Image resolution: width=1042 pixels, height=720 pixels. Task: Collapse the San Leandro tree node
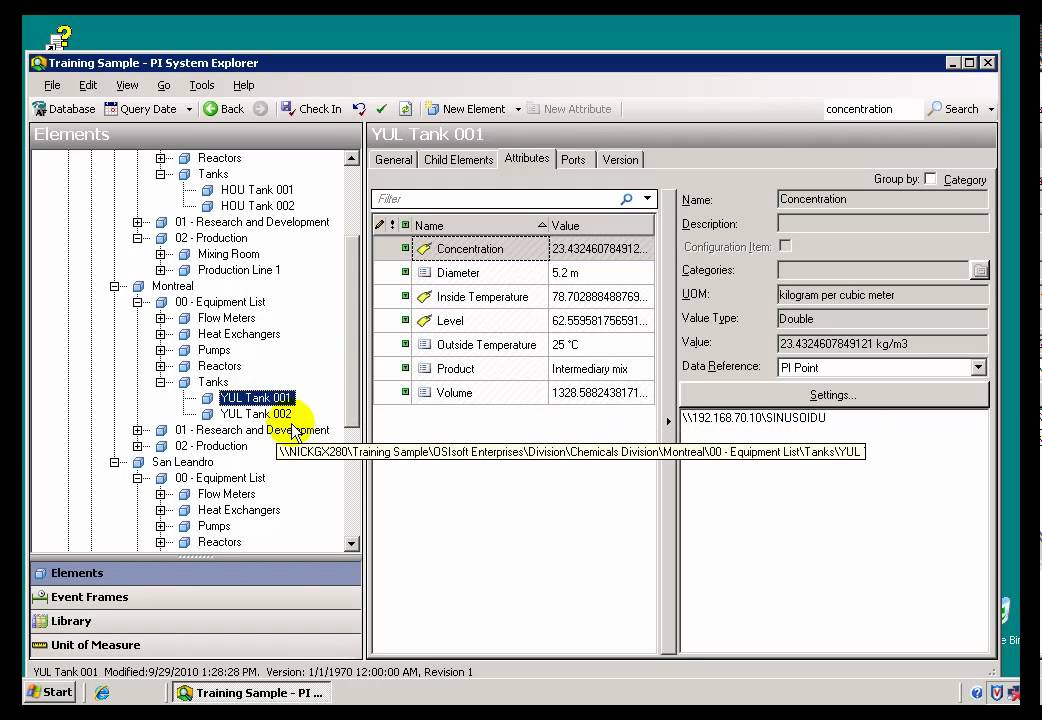click(114, 462)
